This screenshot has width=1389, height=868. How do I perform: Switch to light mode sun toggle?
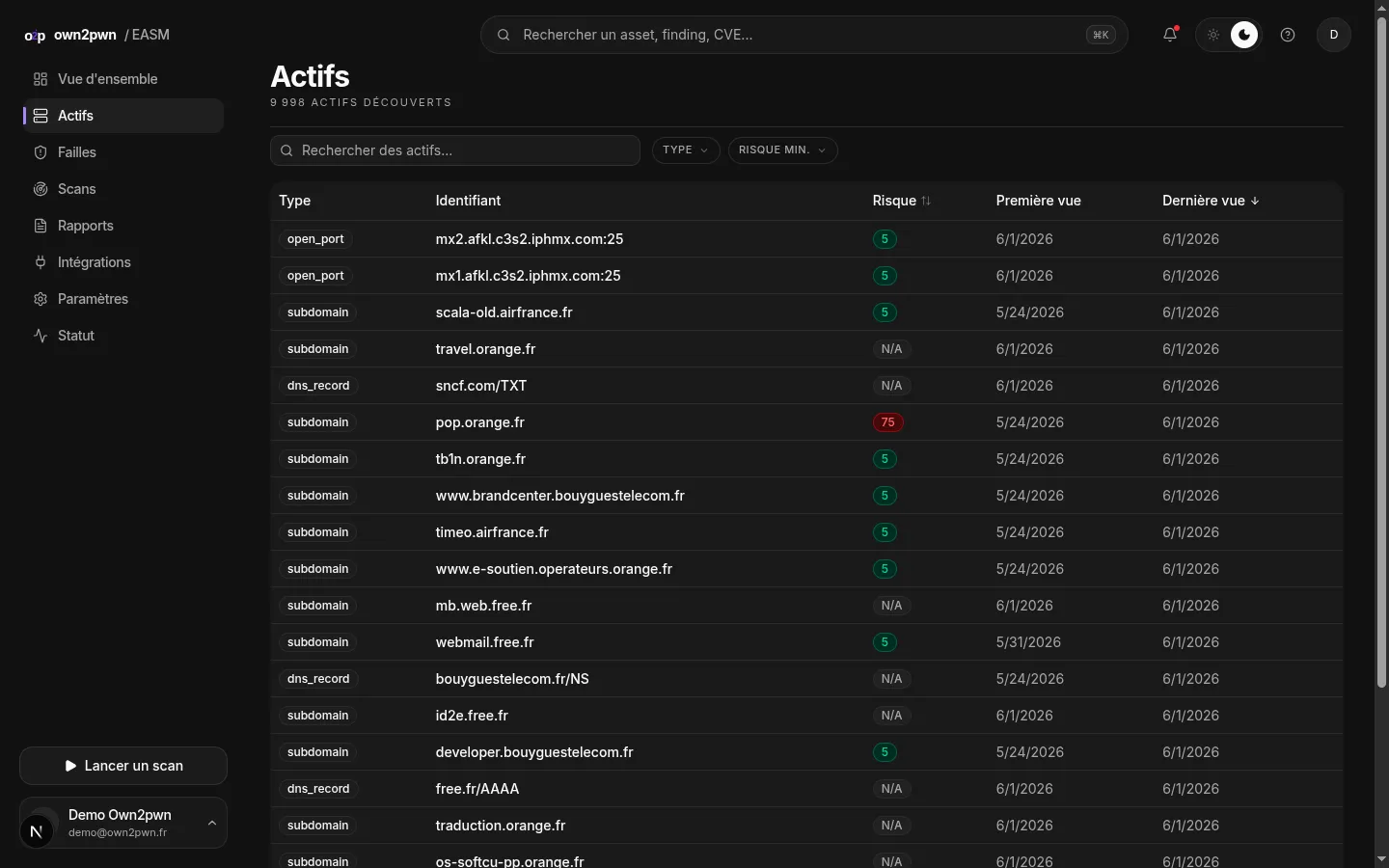1213,35
